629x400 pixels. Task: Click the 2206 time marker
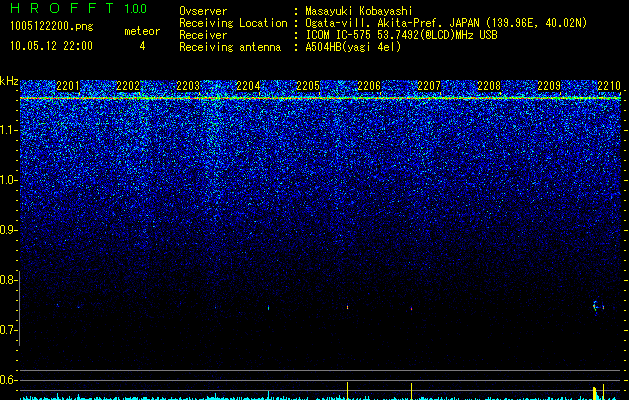(x=369, y=86)
